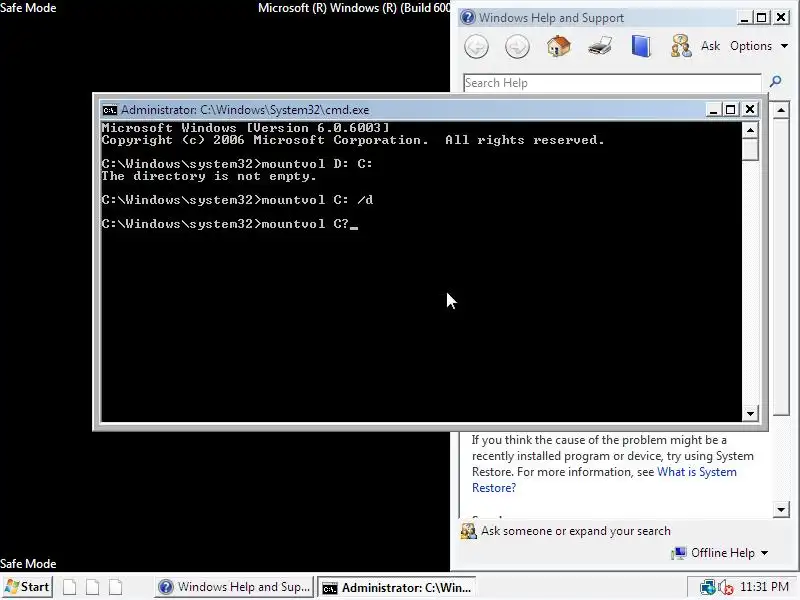Open the Offline Help dropdown
800x600 pixels.
pyautogui.click(x=730, y=553)
